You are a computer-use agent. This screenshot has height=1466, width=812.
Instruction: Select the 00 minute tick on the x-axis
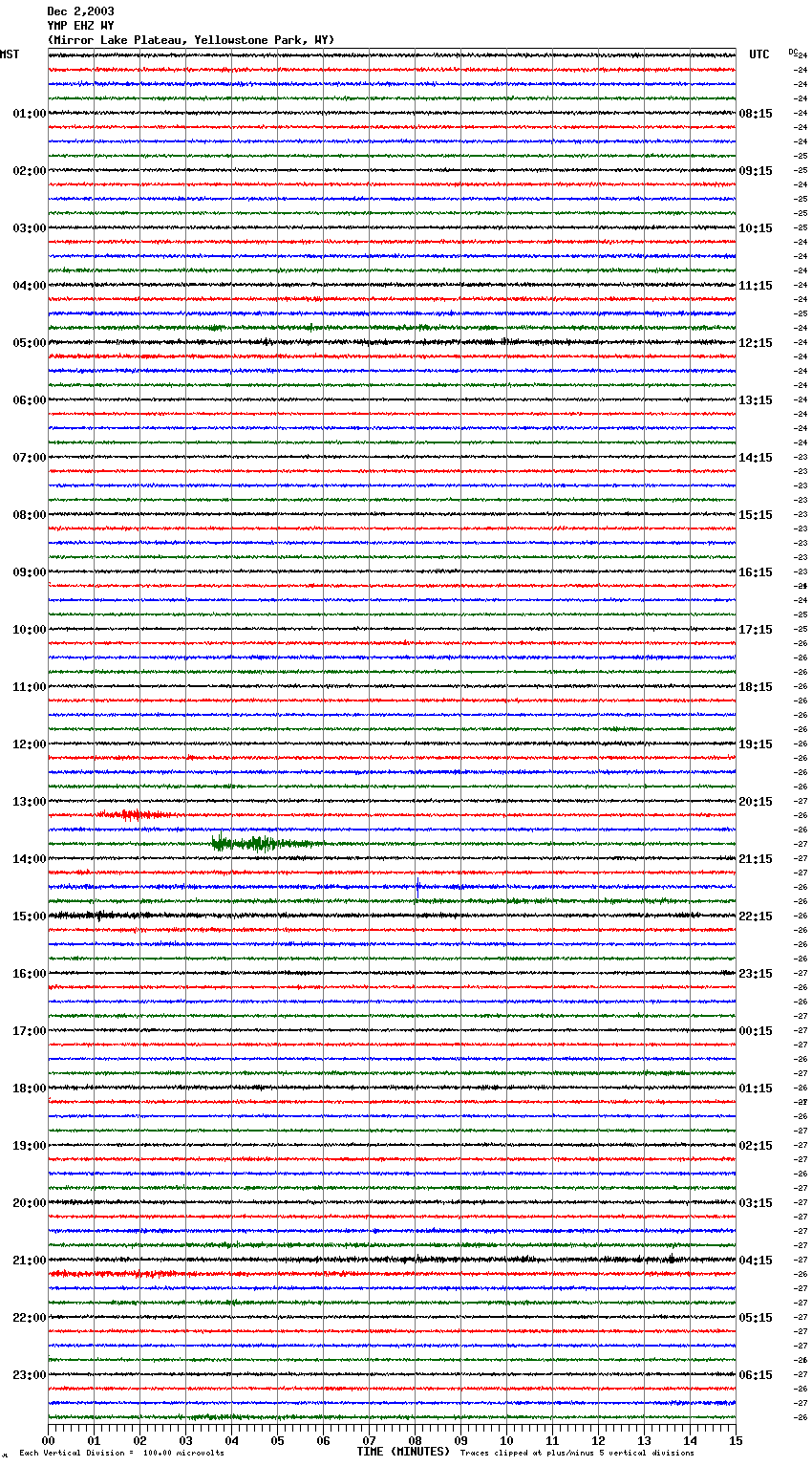[49, 1440]
